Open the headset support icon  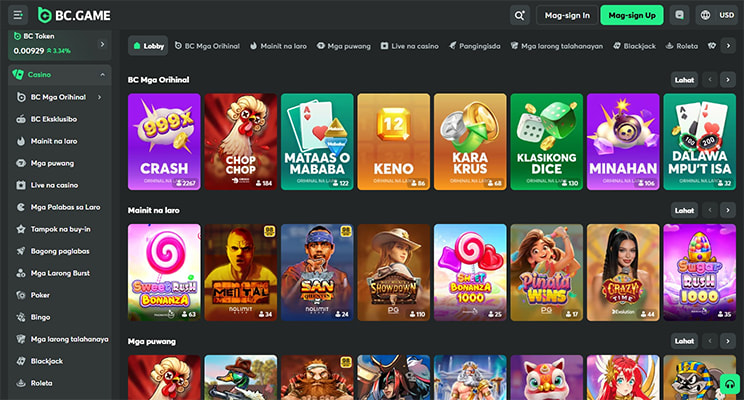click(x=730, y=383)
